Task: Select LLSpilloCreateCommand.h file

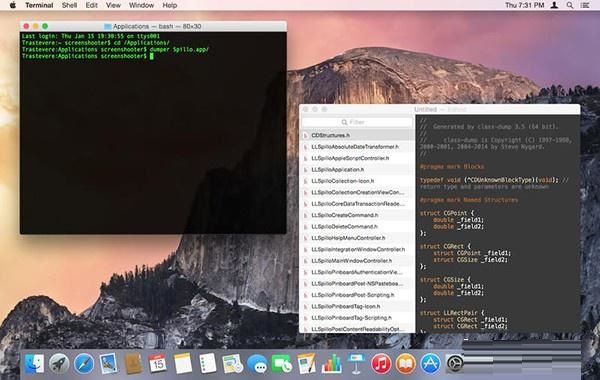Action: tap(357, 215)
